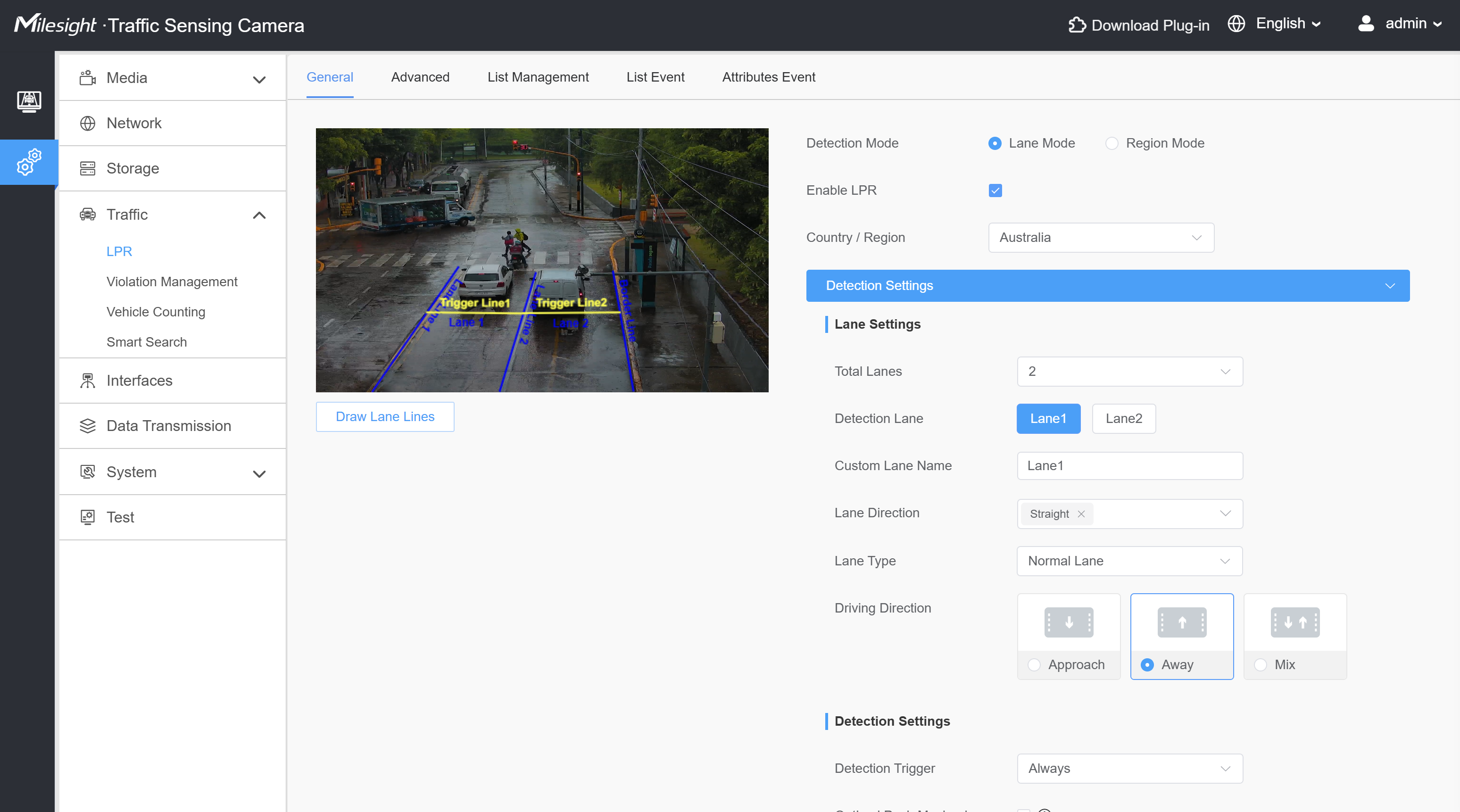Click the System icon

(87, 472)
